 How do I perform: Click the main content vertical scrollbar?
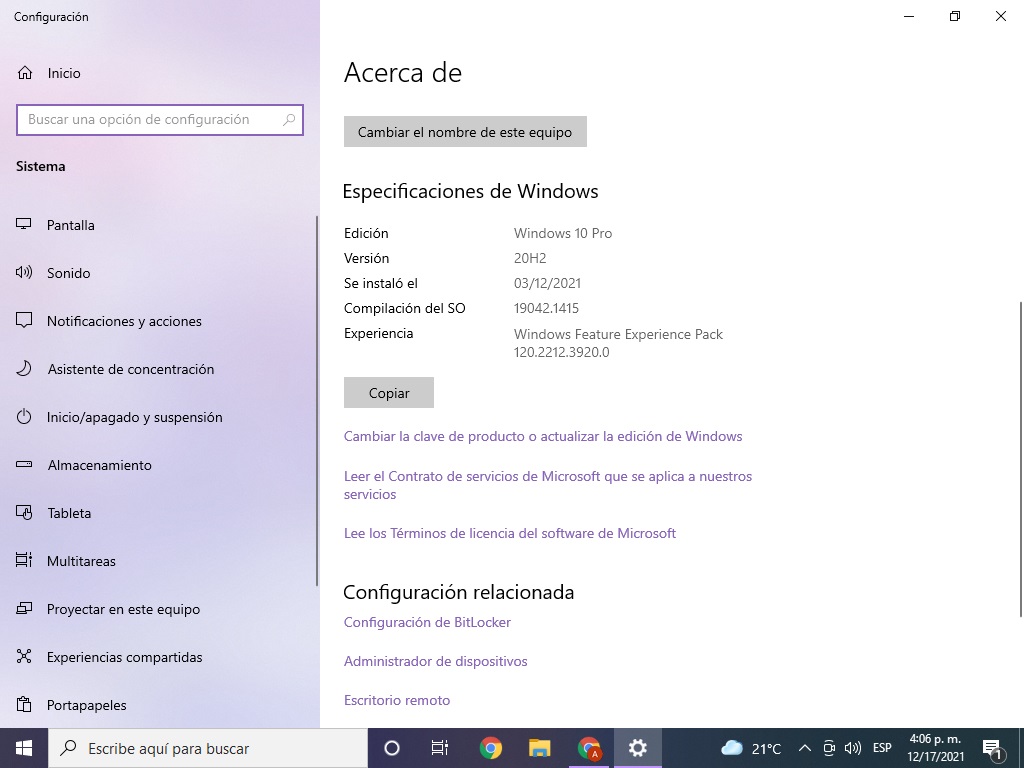pyautogui.click(x=1021, y=458)
